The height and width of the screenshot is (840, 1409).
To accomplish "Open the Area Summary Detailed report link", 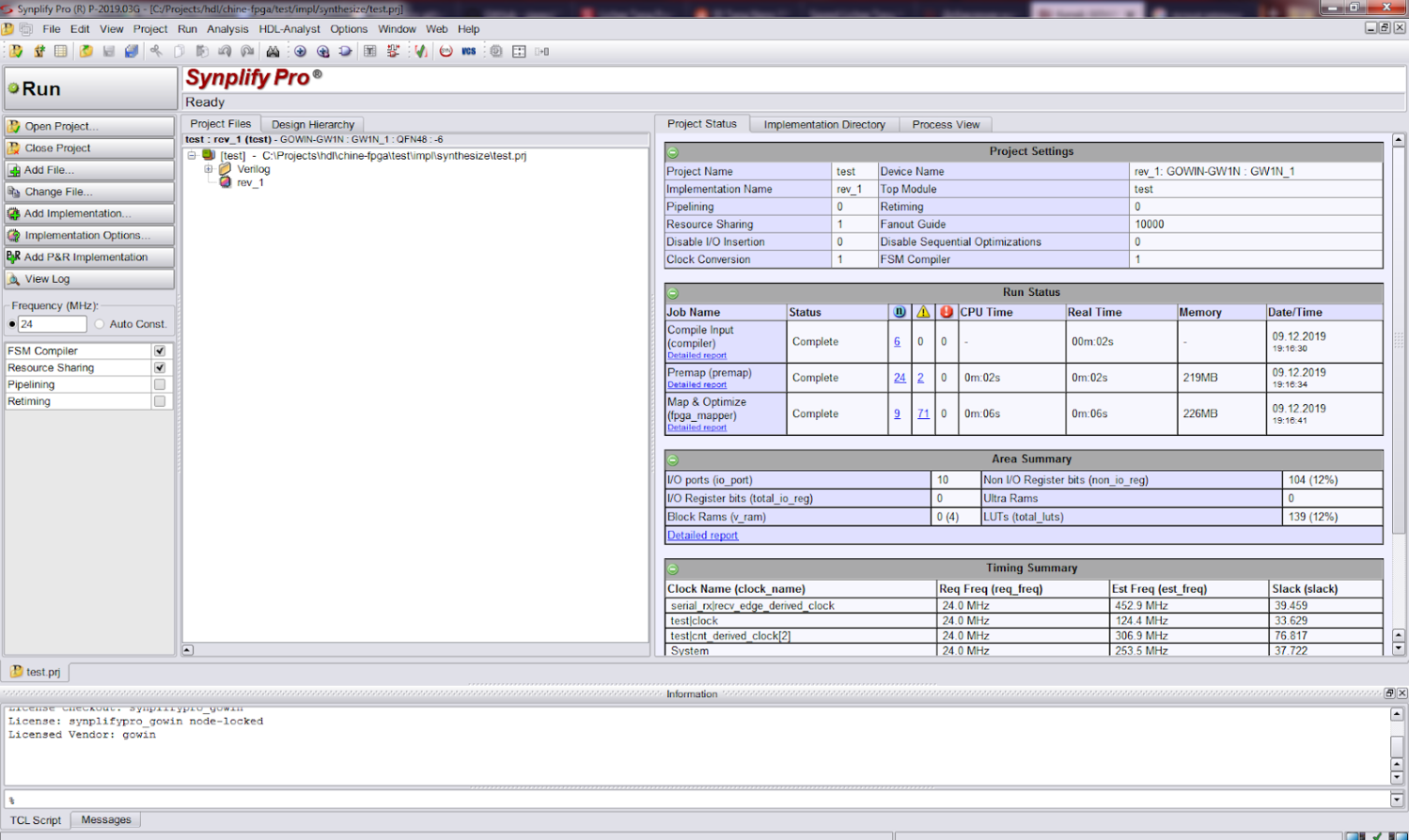I will 702,536.
